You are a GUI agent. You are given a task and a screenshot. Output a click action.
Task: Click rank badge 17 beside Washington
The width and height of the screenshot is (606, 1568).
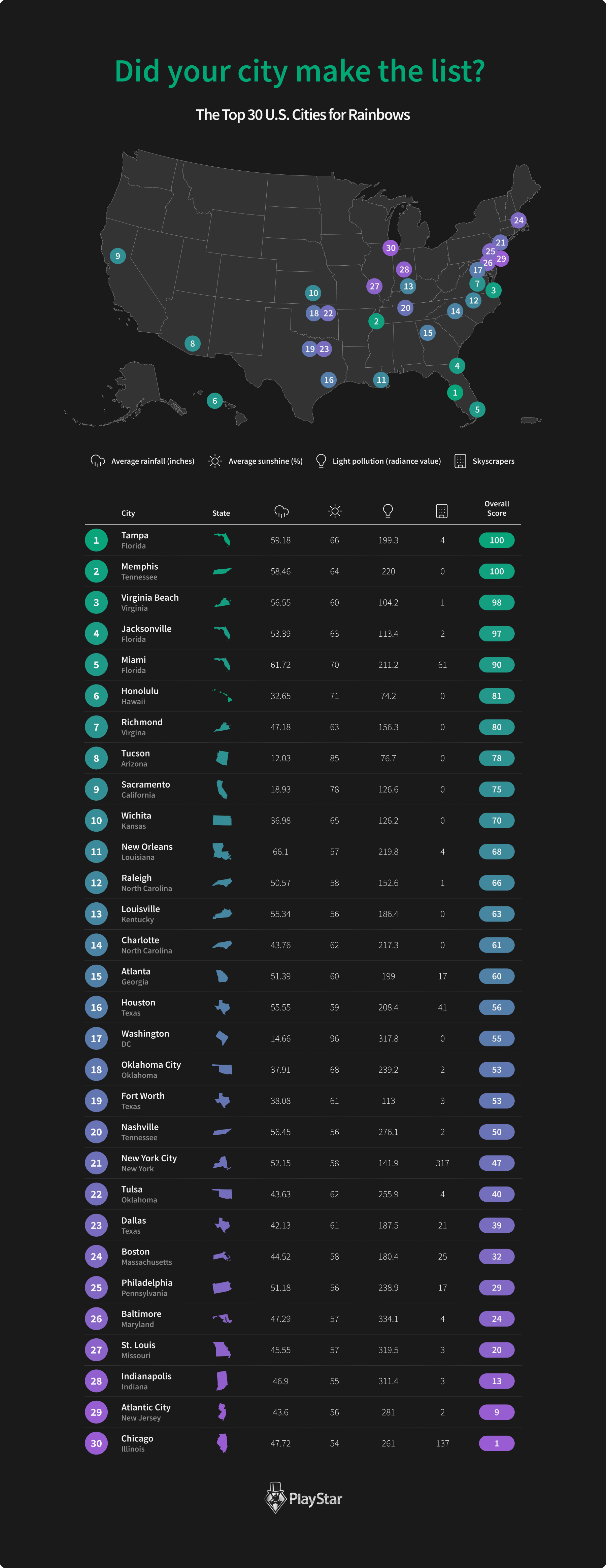[x=96, y=1038]
